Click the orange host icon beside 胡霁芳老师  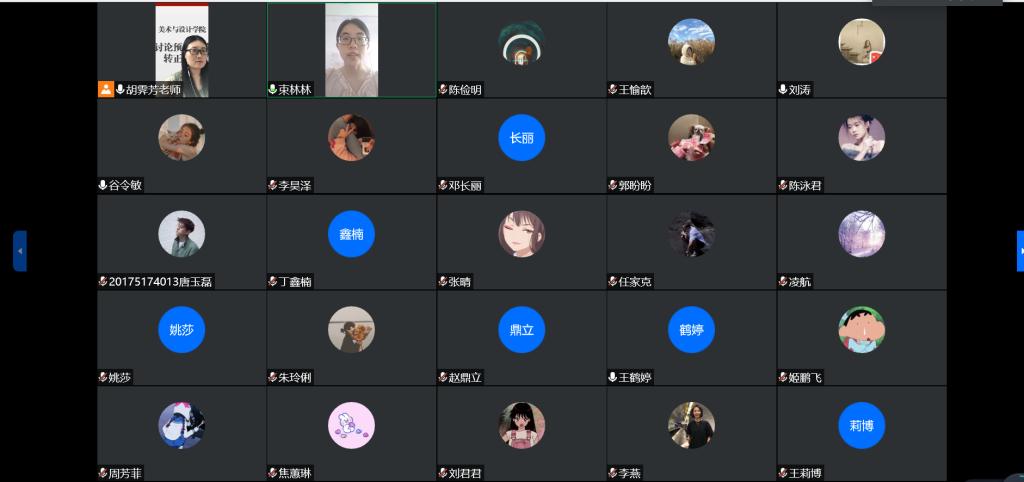(106, 89)
